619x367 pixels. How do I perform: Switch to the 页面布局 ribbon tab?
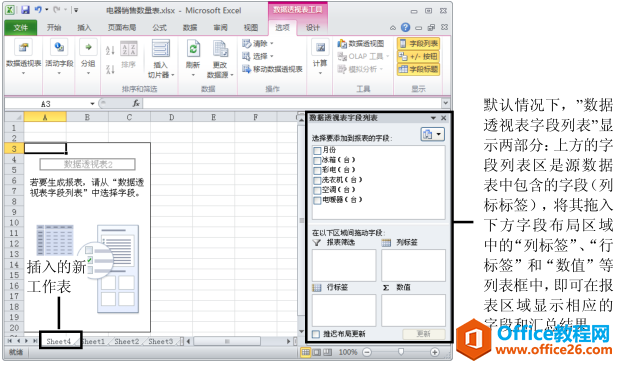(x=122, y=27)
